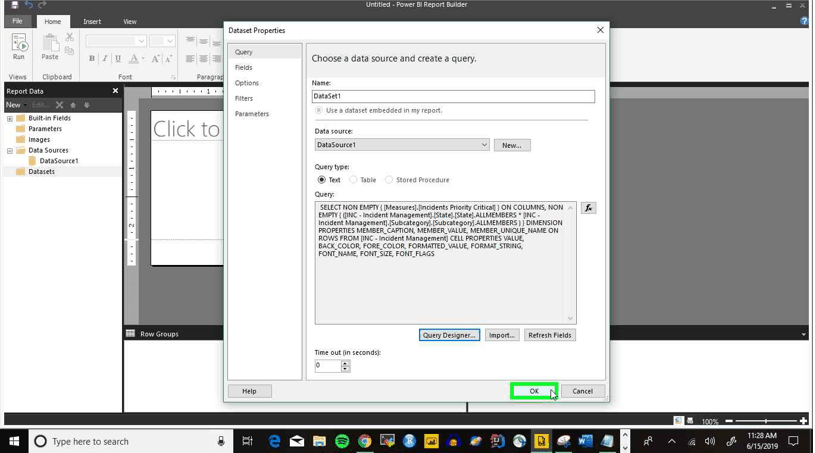Click the shrink font size icon
This screenshot has width=815, height=453.
pyautogui.click(x=168, y=59)
